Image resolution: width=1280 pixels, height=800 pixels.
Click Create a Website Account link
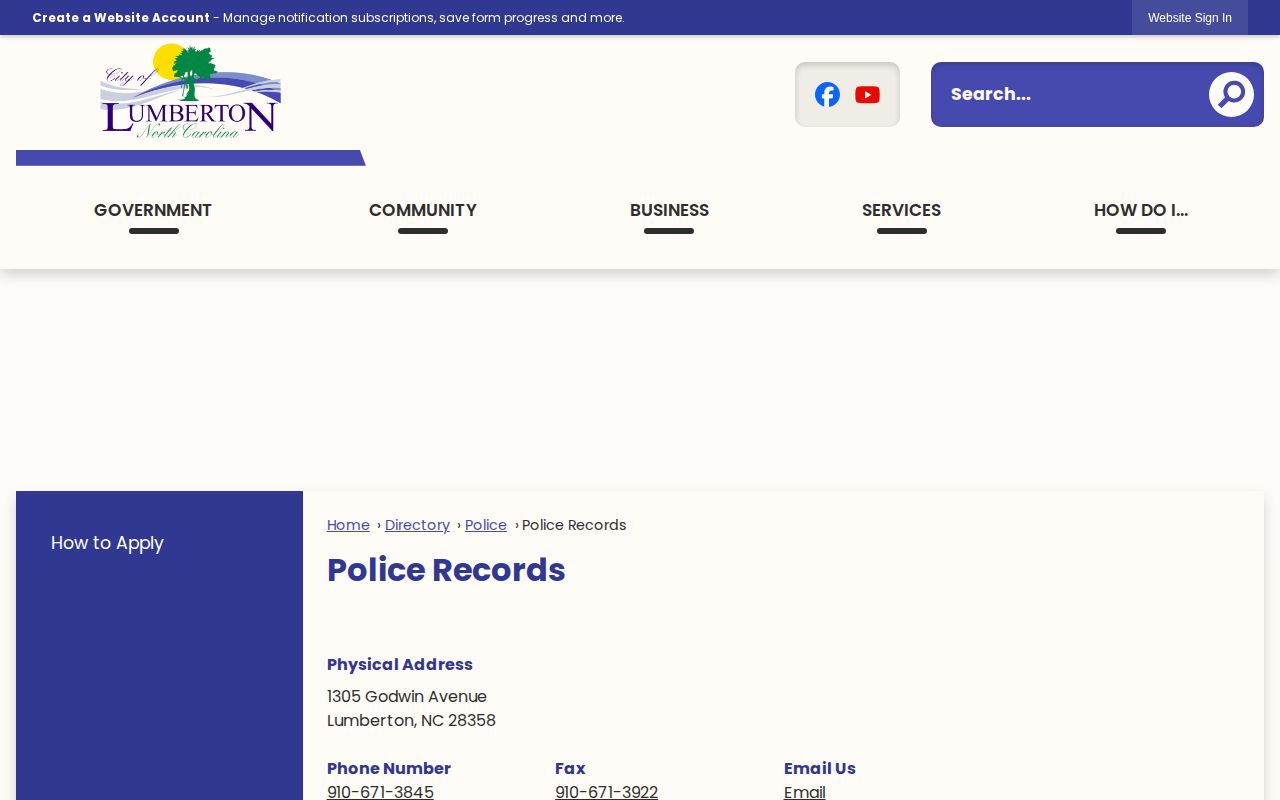coord(121,18)
